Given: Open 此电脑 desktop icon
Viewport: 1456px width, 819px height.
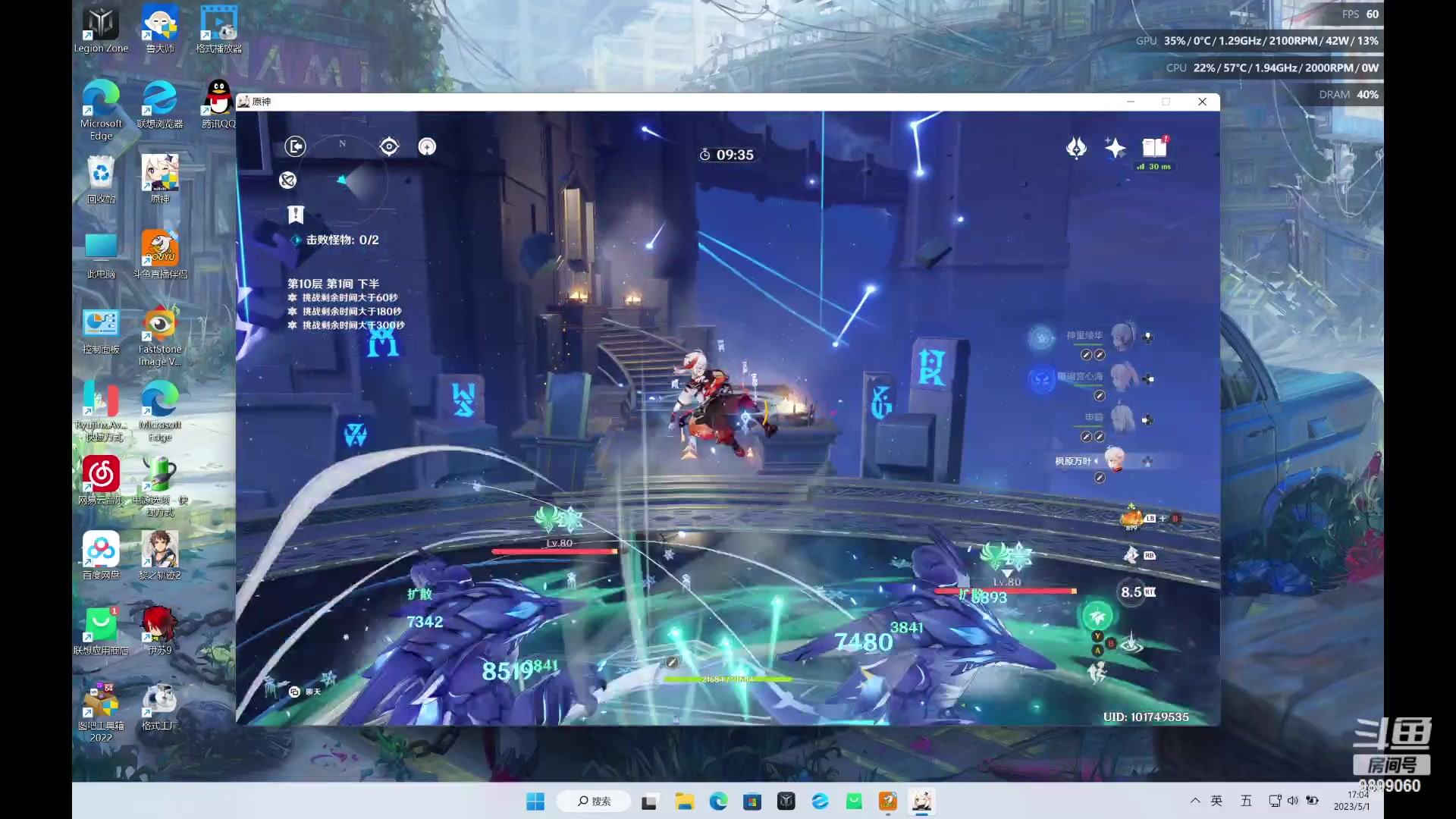Looking at the screenshot, I should (x=101, y=255).
